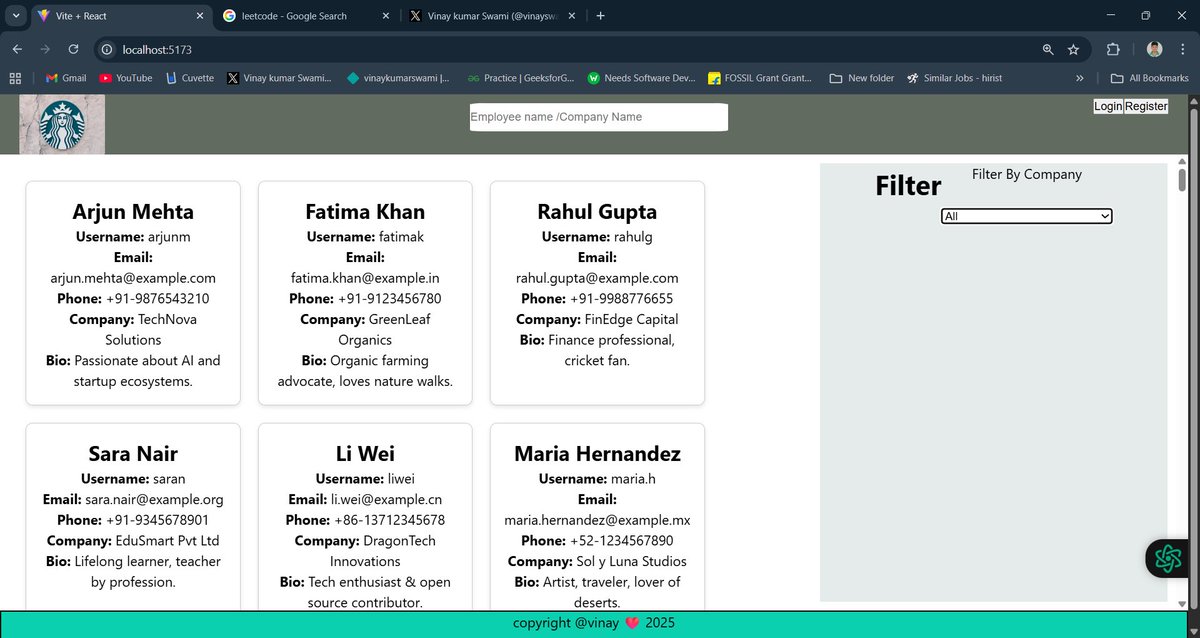Click rahul.gupta@example.com email text
This screenshot has height=638, width=1200.
coord(597,278)
